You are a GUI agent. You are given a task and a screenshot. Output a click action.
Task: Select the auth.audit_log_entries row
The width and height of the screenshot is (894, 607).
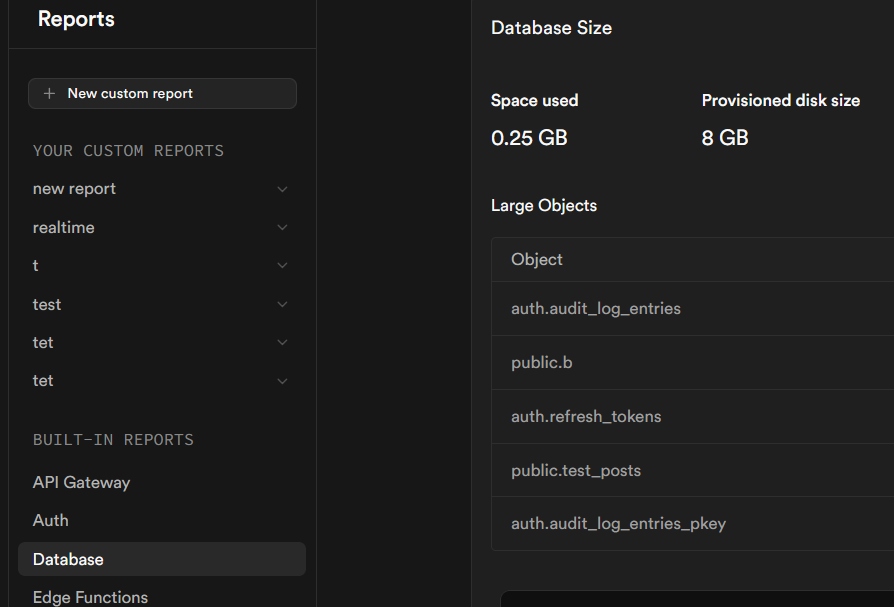click(596, 309)
